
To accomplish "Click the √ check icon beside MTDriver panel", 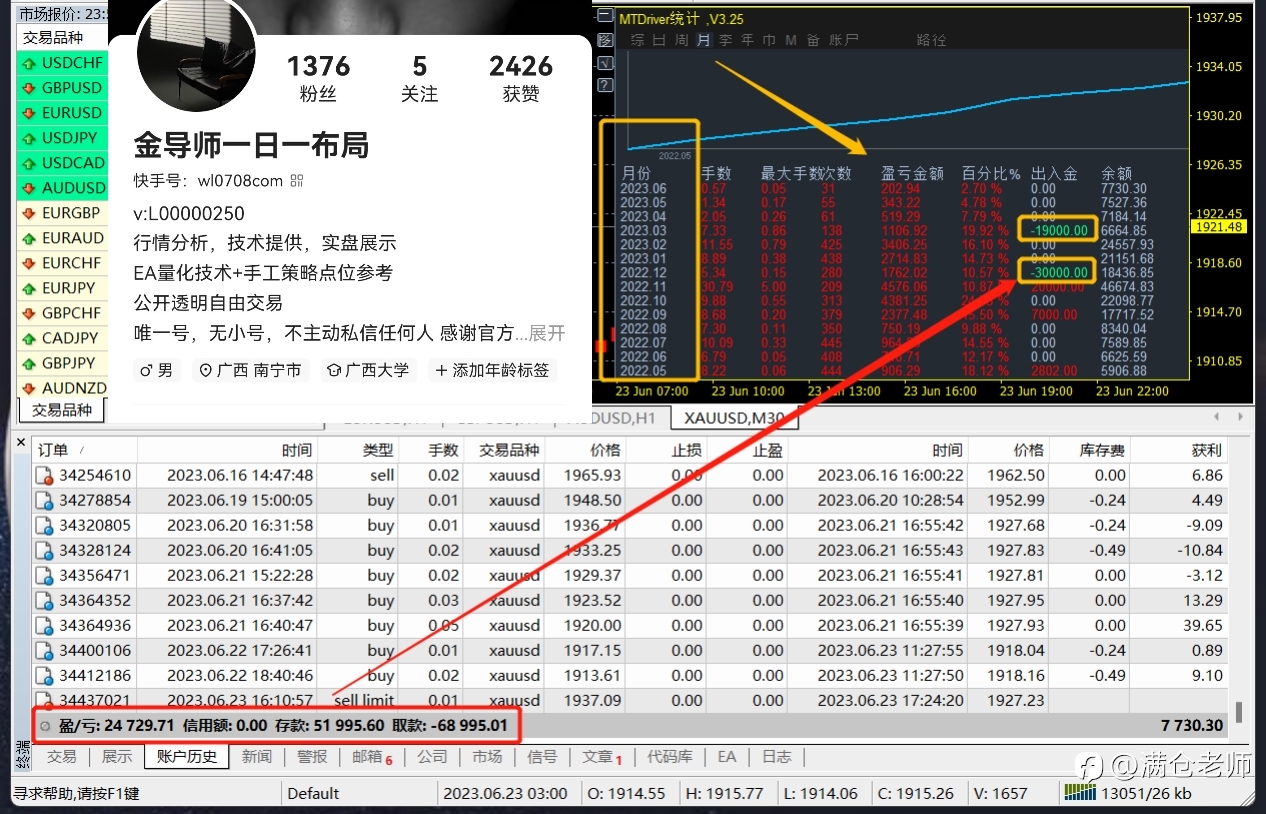I will coord(605,63).
